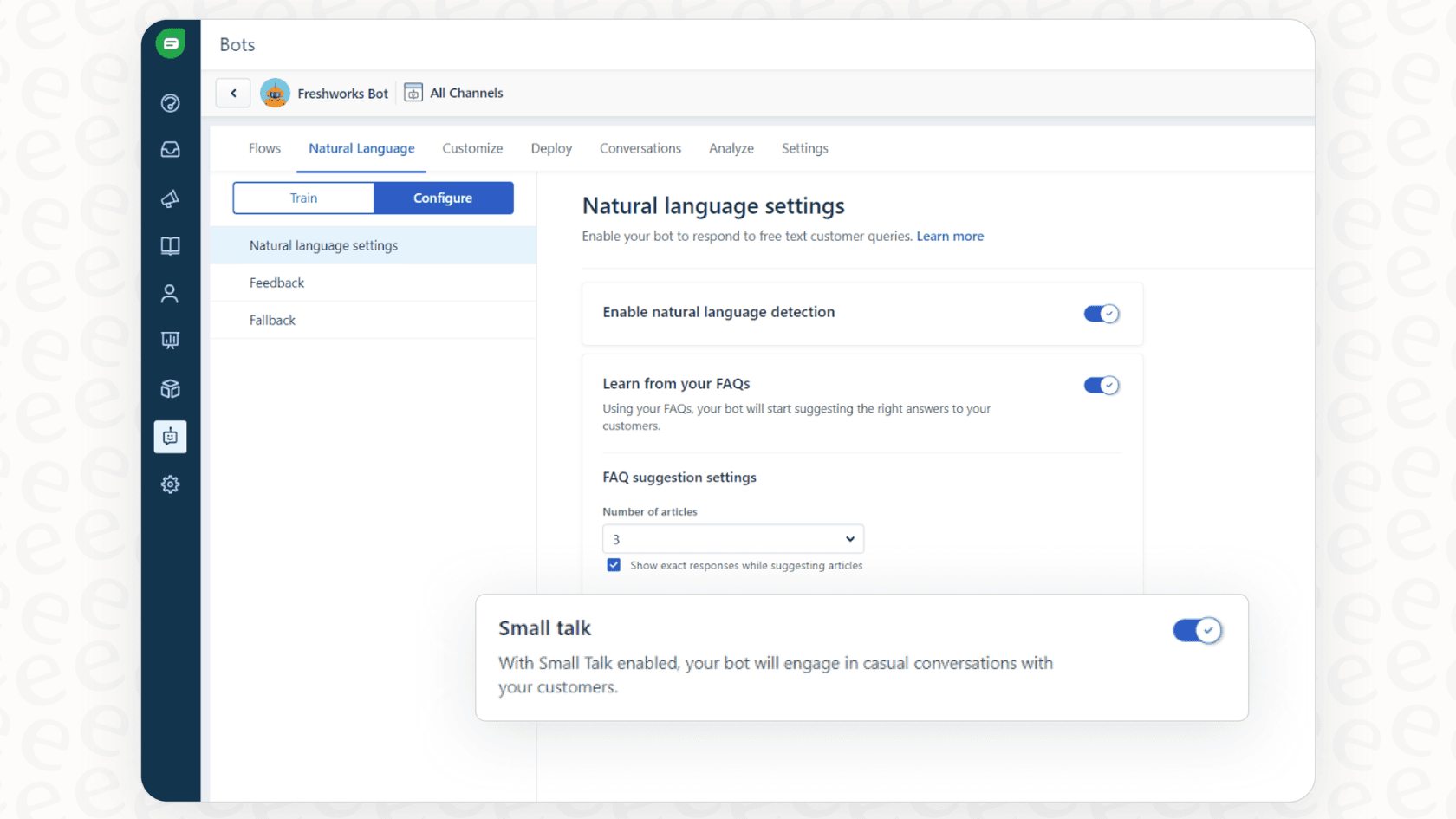Open the All Channels selector
The image size is (1456, 819).
(453, 93)
